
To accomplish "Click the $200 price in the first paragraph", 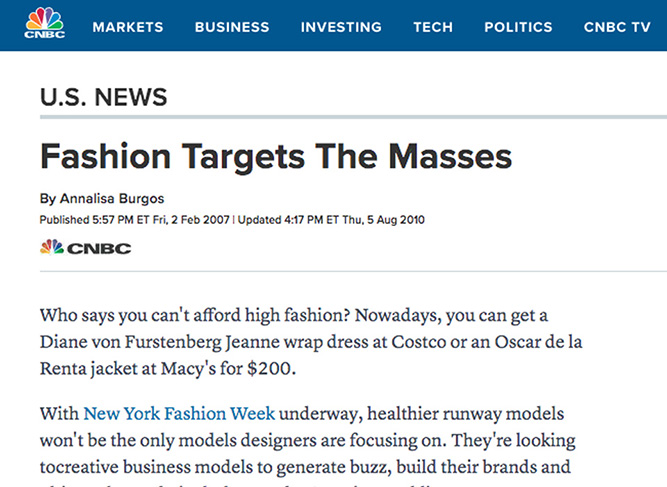I will coord(269,368).
